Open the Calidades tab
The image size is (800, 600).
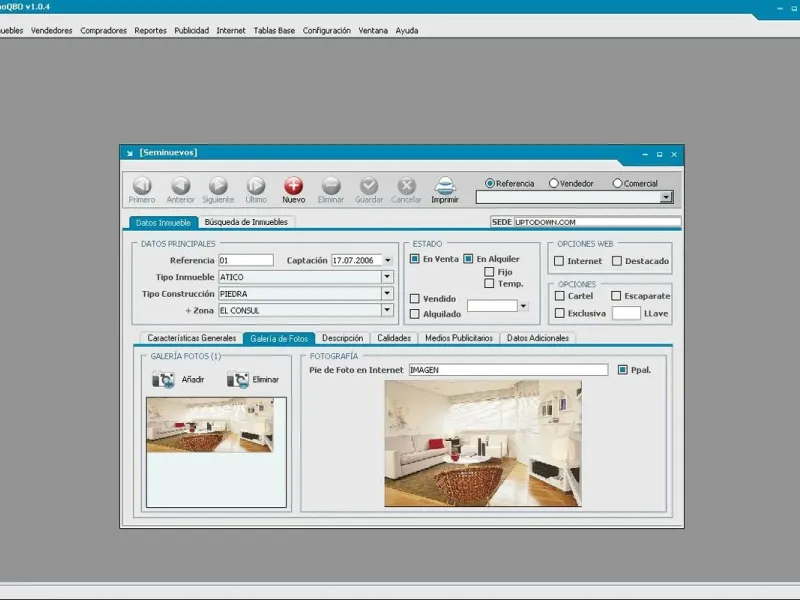click(x=394, y=338)
